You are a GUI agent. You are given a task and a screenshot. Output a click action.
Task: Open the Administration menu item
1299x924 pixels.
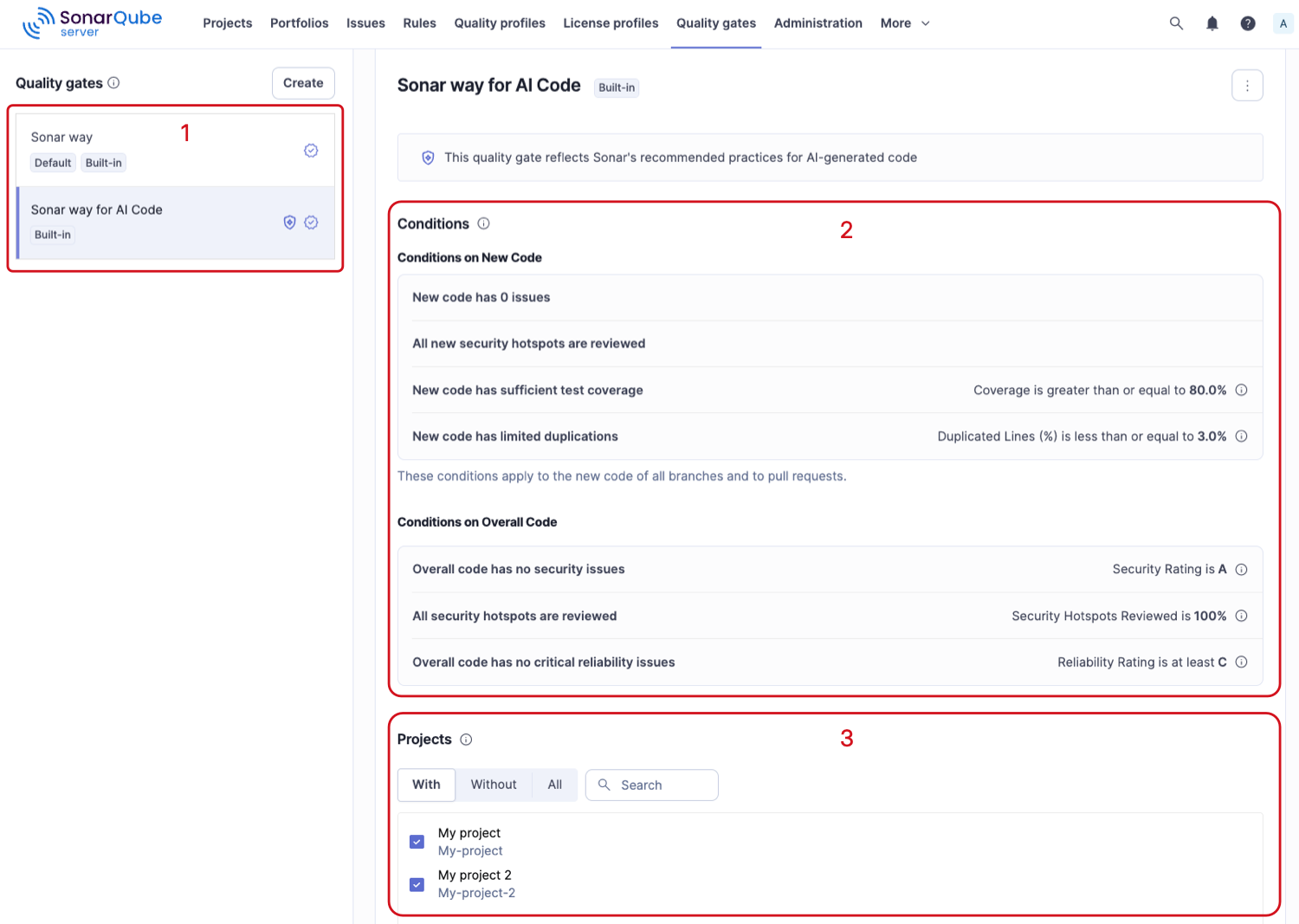(x=818, y=23)
